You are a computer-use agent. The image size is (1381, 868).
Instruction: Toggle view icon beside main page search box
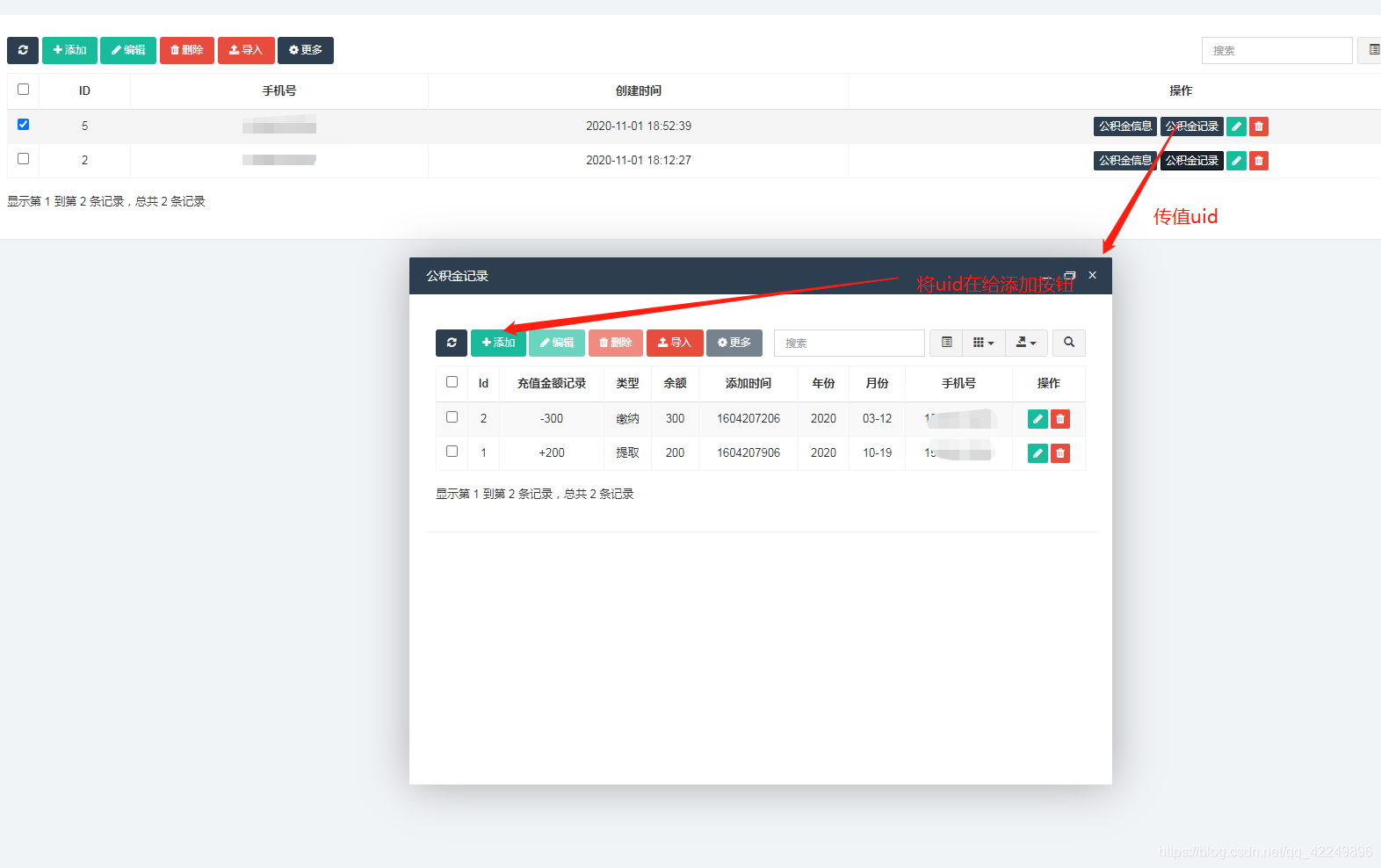[1371, 50]
